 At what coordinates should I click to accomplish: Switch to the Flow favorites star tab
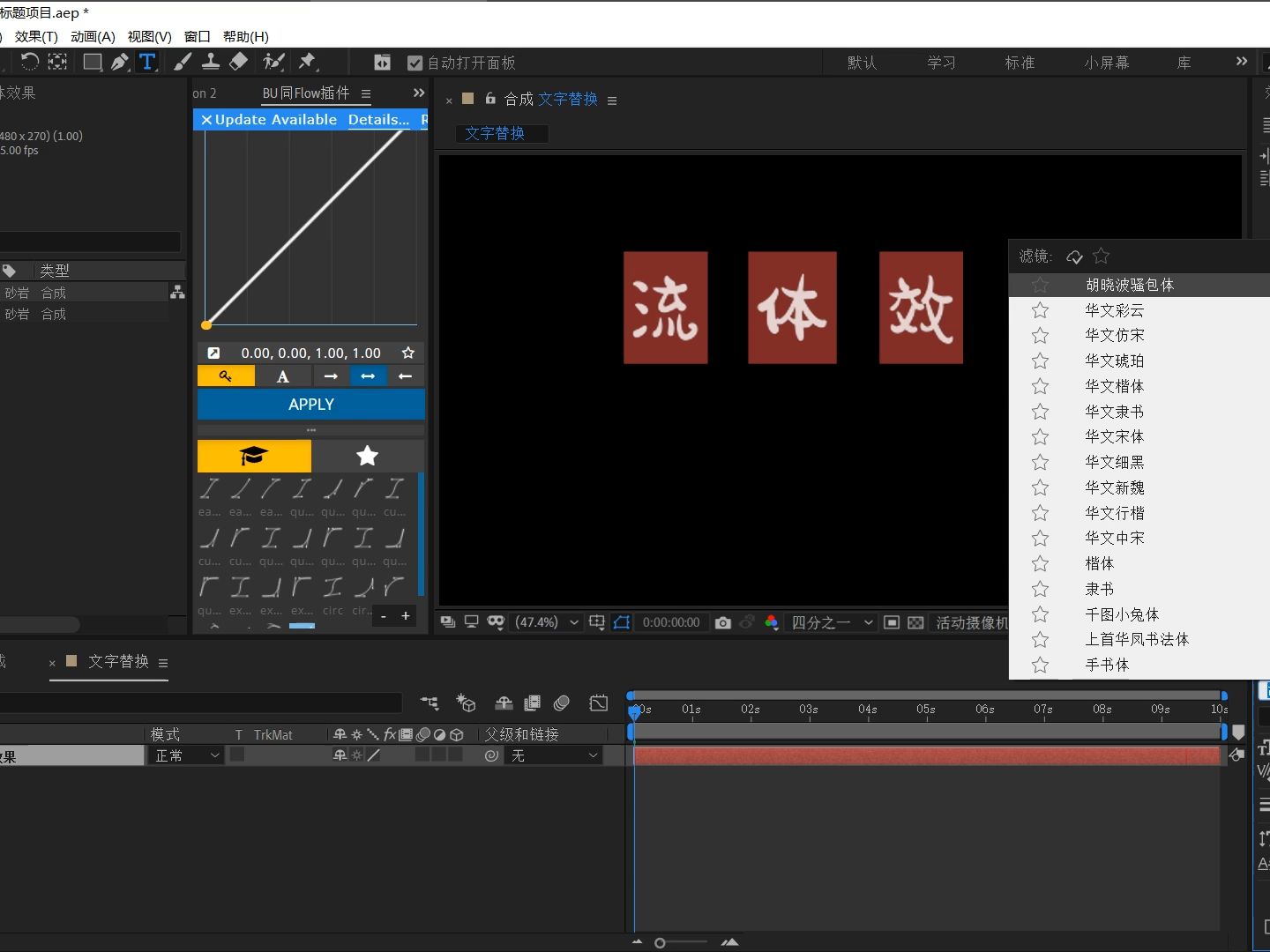368,456
